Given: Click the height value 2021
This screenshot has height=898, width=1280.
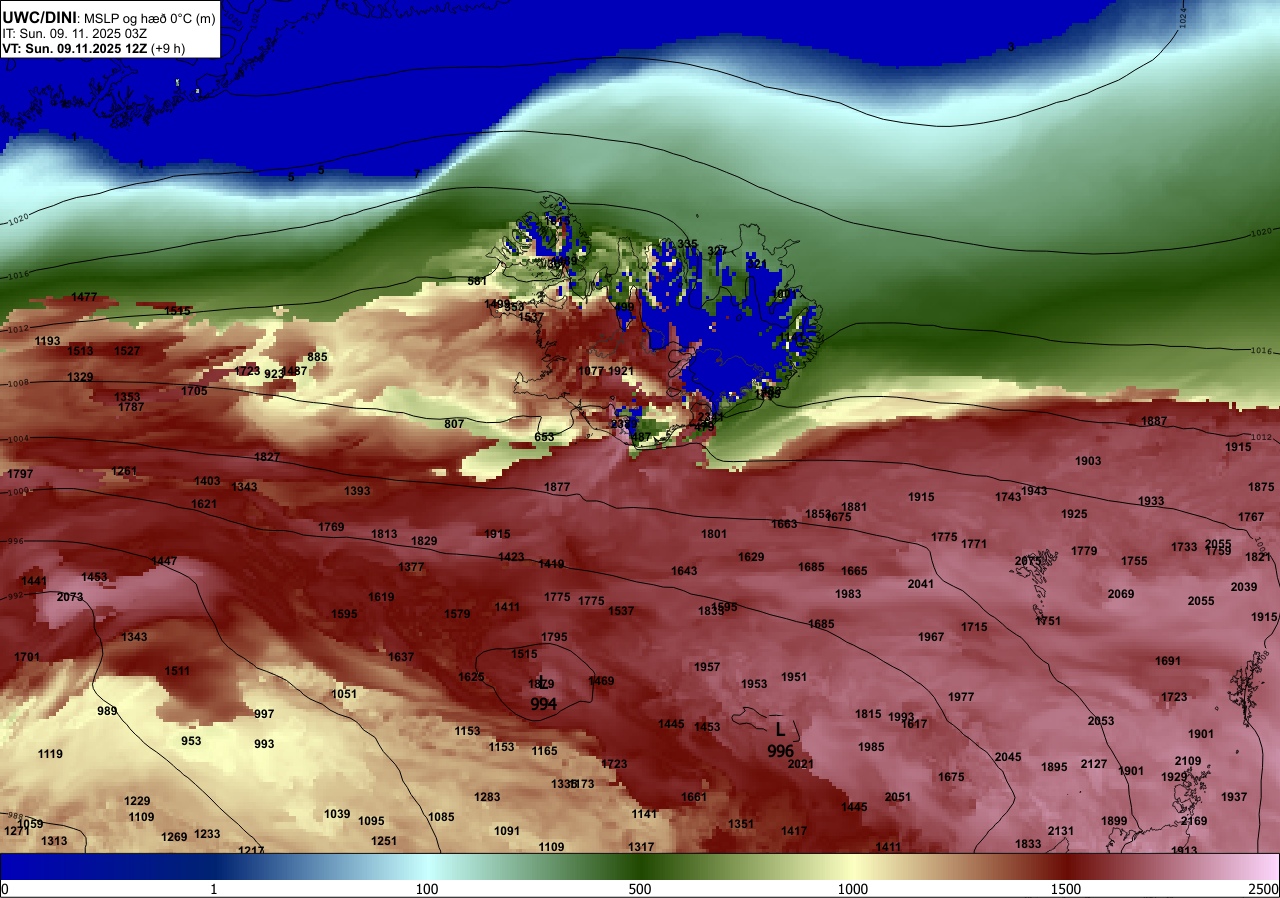Looking at the screenshot, I should [801, 764].
